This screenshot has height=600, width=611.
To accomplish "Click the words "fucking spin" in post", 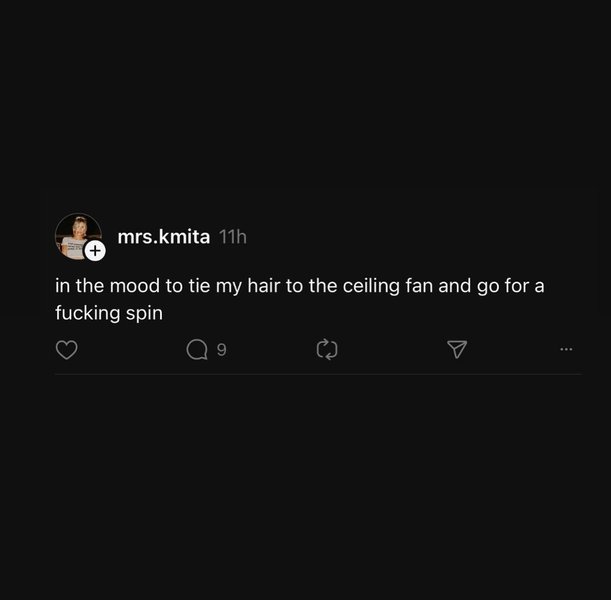I will pos(109,313).
